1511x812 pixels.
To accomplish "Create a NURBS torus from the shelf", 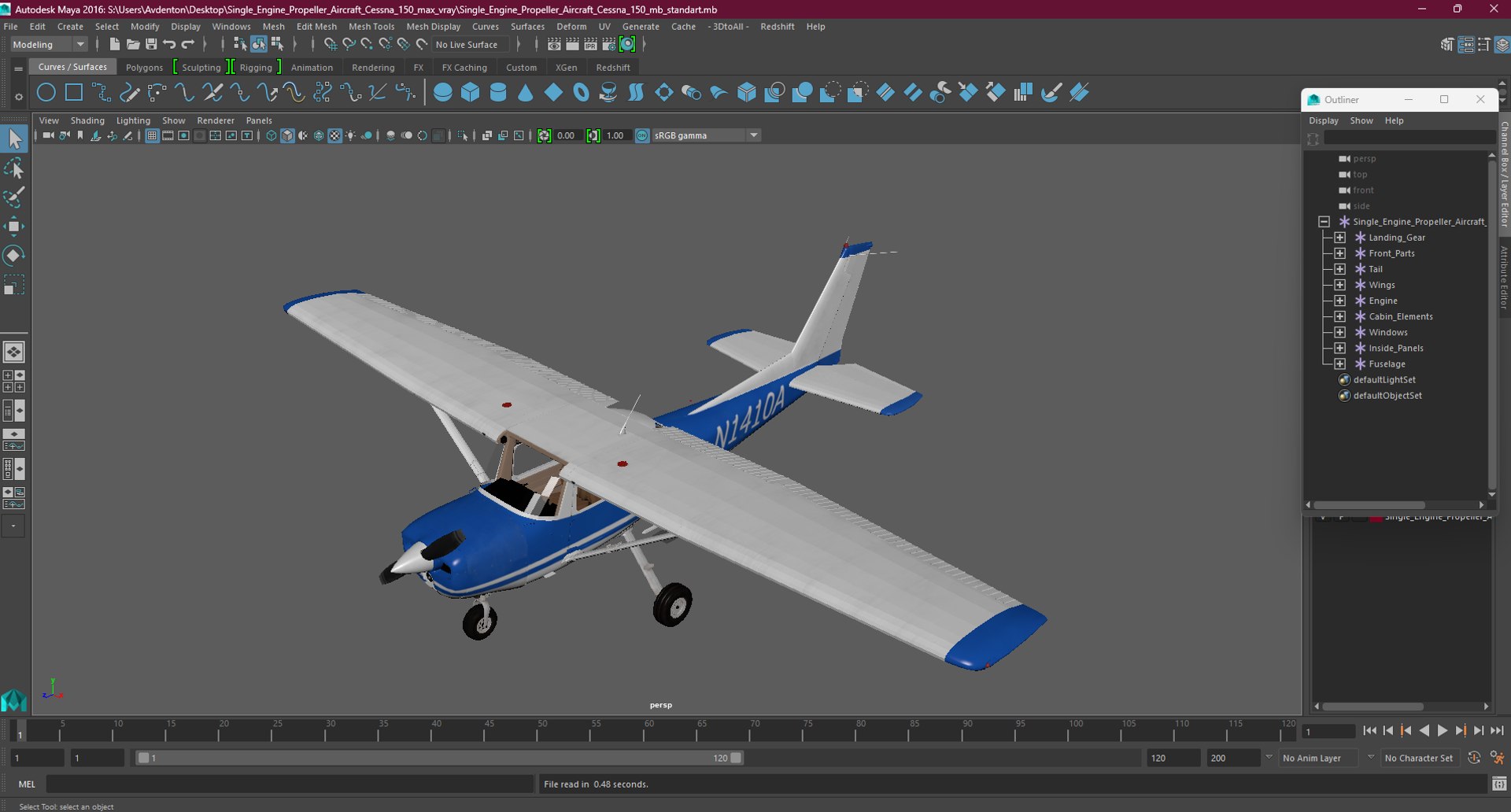I will [x=582, y=93].
